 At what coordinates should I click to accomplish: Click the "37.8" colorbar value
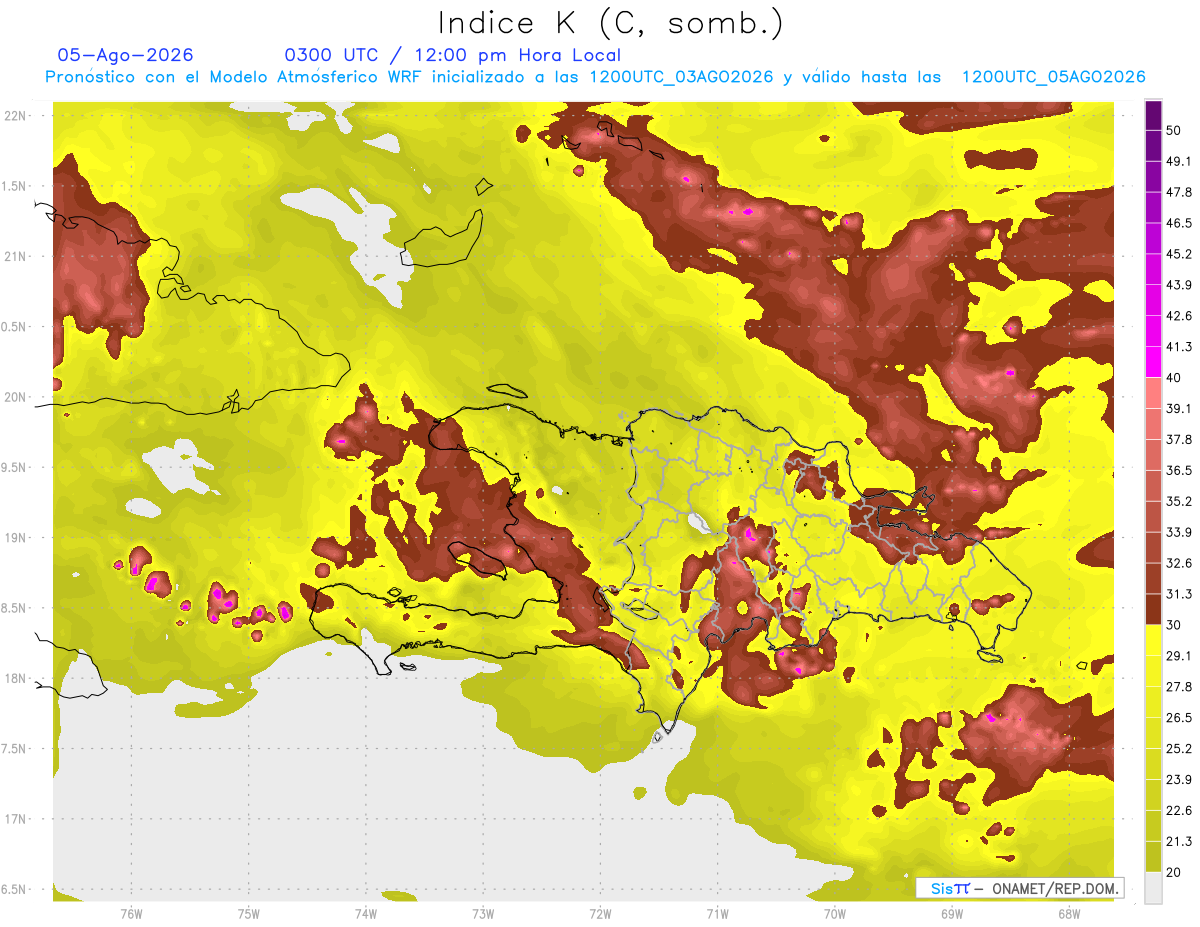1178,439
